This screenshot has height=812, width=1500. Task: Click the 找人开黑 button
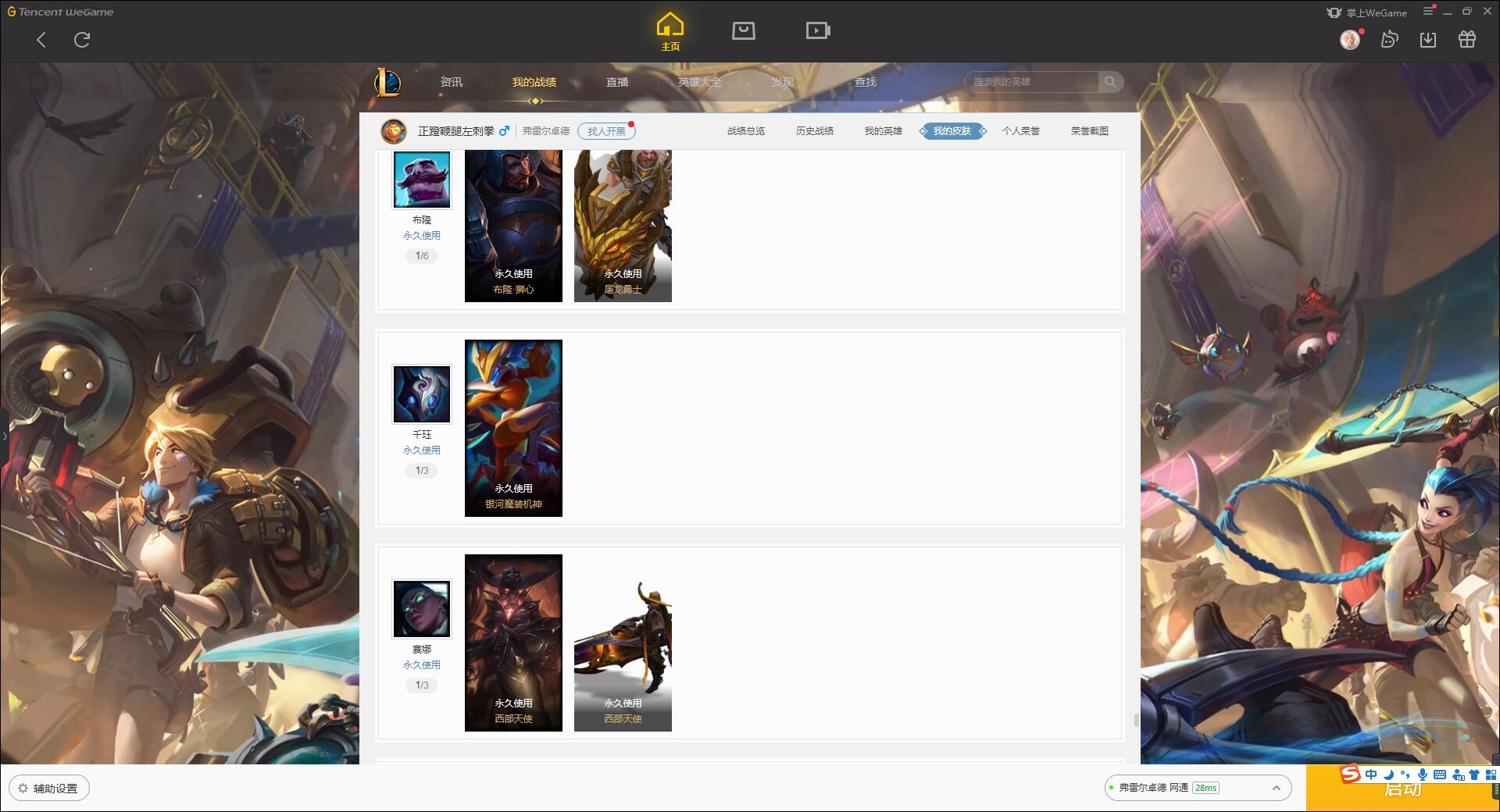pyautogui.click(x=606, y=131)
